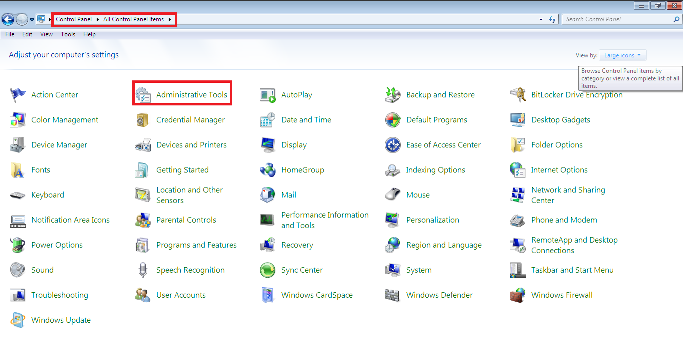Open RemoteApp and Desktop Connections link
Viewport: 683px width, 363px height.
574,245
